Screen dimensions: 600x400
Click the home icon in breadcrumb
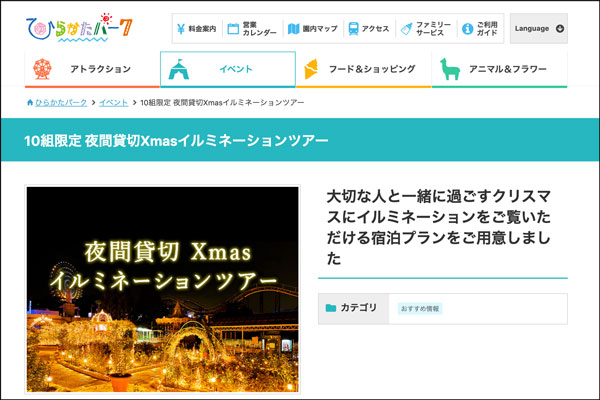[x=31, y=102]
